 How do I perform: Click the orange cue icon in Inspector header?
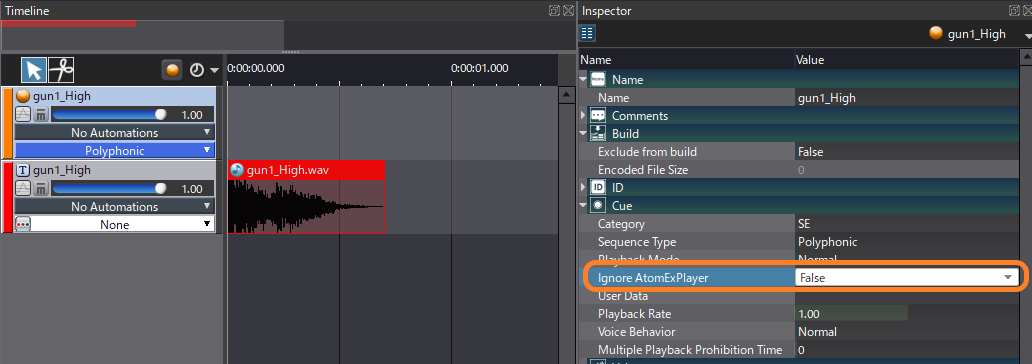tap(936, 34)
